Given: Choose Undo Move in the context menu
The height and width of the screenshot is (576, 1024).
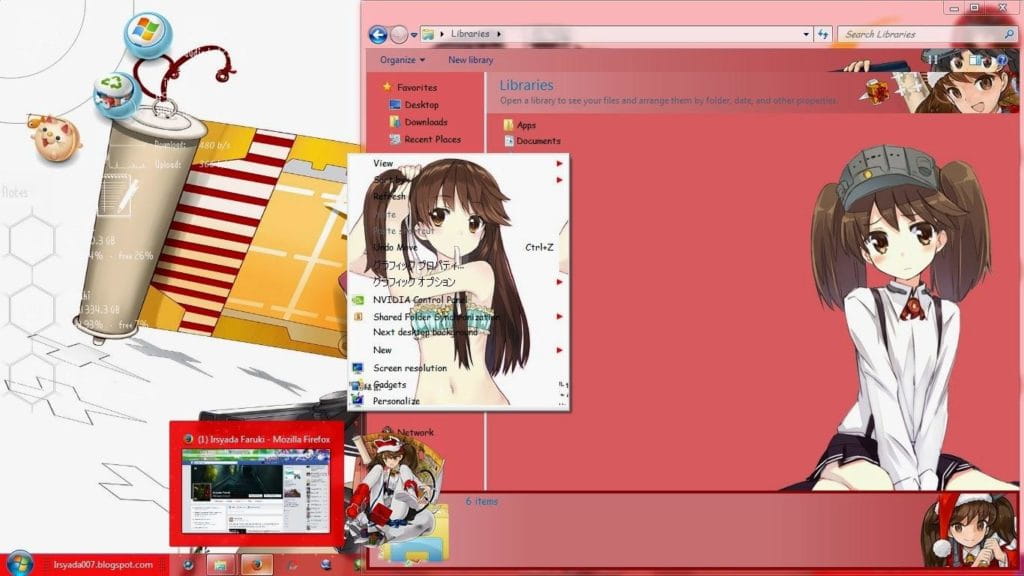Looking at the screenshot, I should tap(391, 247).
